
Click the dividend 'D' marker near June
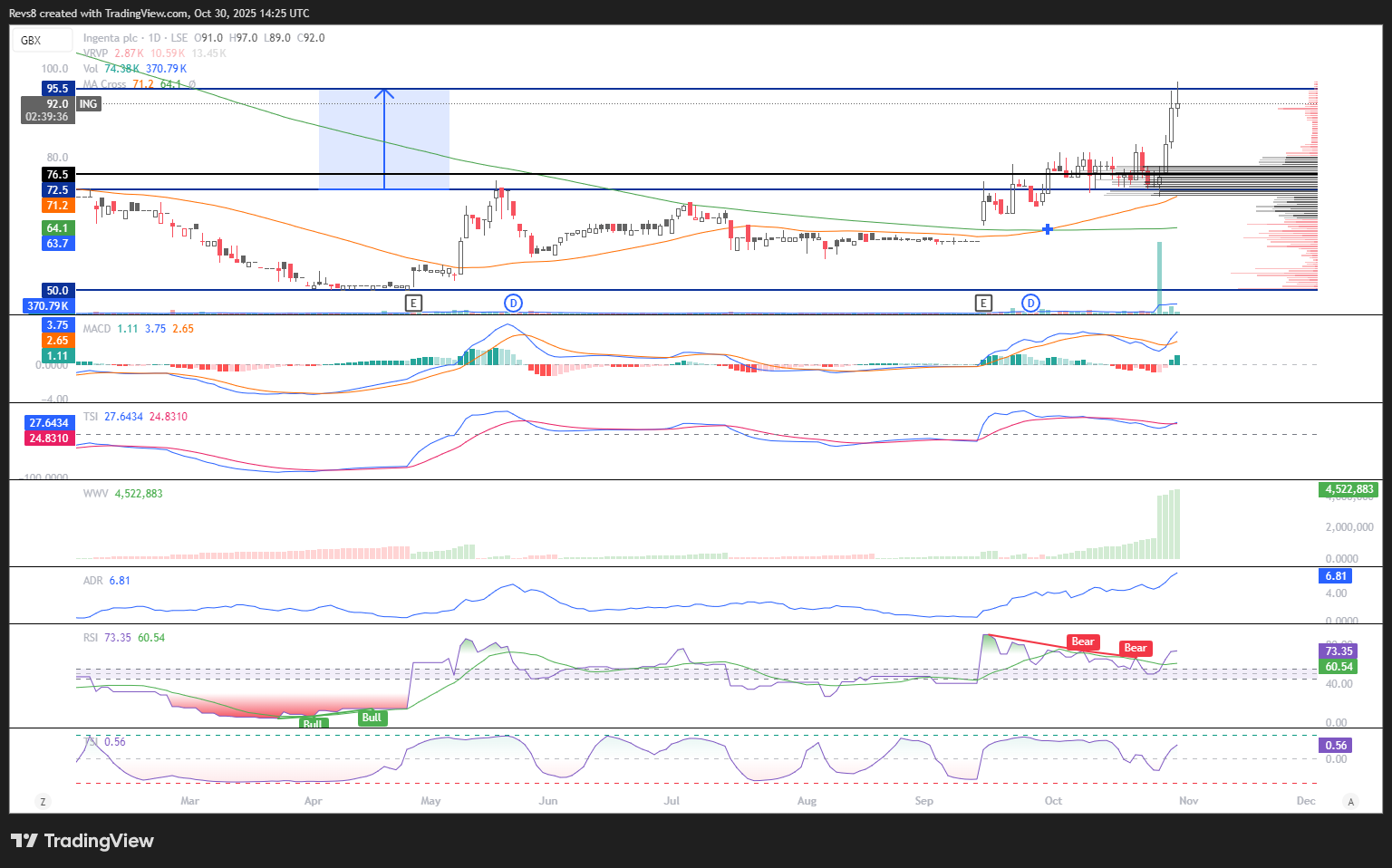tap(513, 303)
